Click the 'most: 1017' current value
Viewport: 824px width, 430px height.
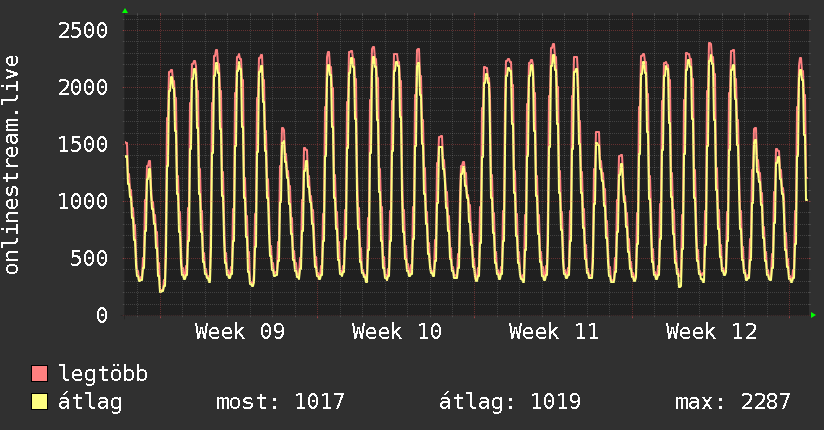280,402
